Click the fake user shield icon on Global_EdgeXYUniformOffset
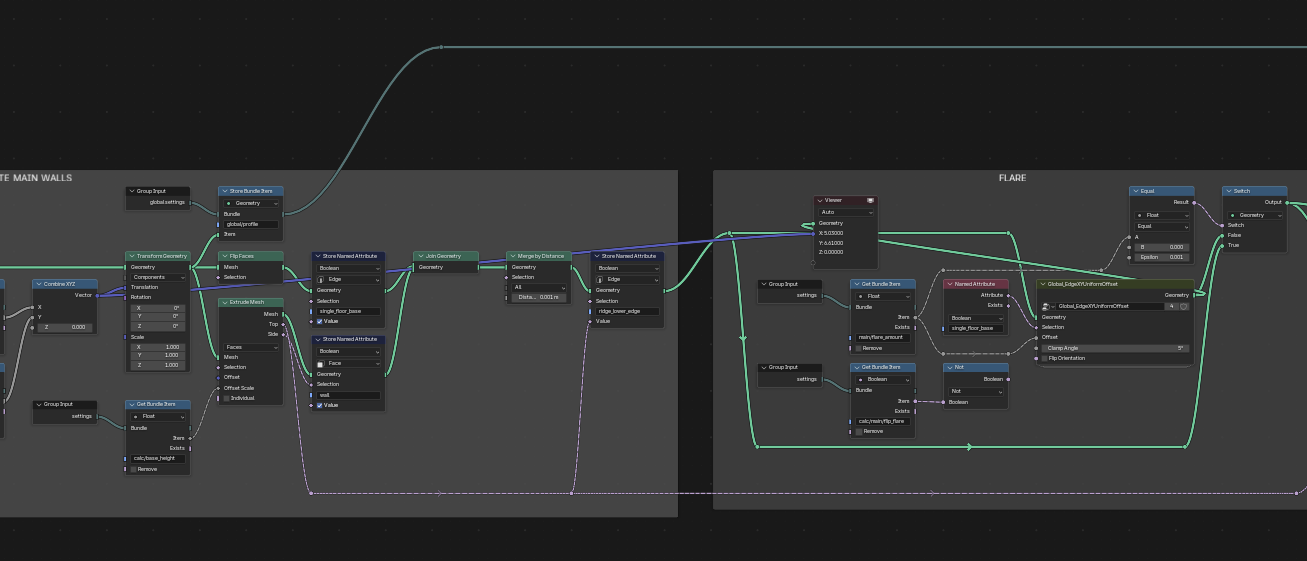The width and height of the screenshot is (1307, 561). click(x=1183, y=306)
